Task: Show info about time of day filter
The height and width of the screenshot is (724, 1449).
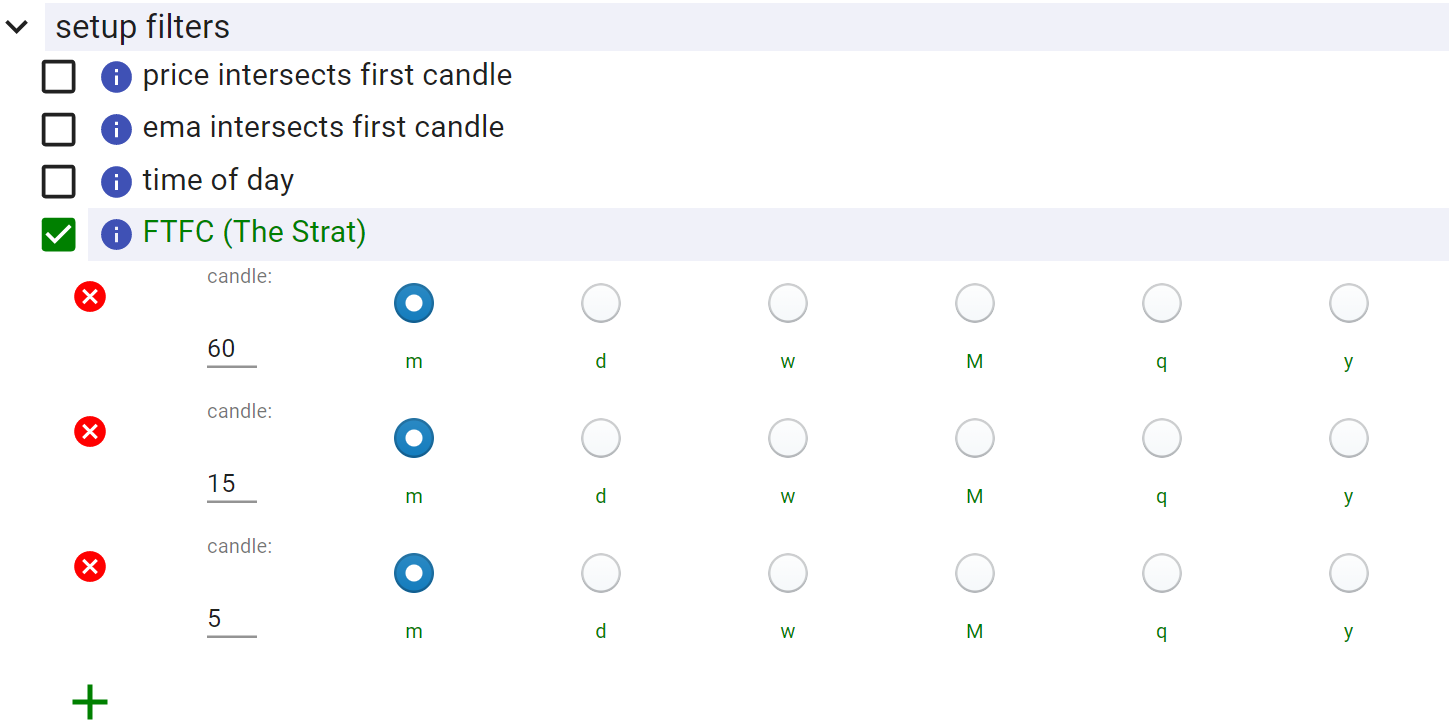Action: (x=117, y=182)
